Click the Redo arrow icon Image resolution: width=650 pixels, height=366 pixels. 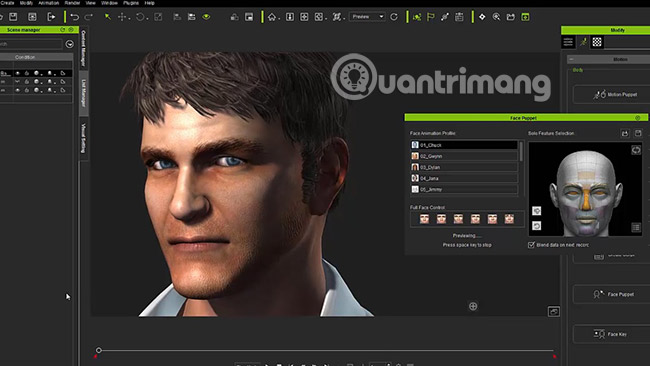pyautogui.click(x=88, y=17)
